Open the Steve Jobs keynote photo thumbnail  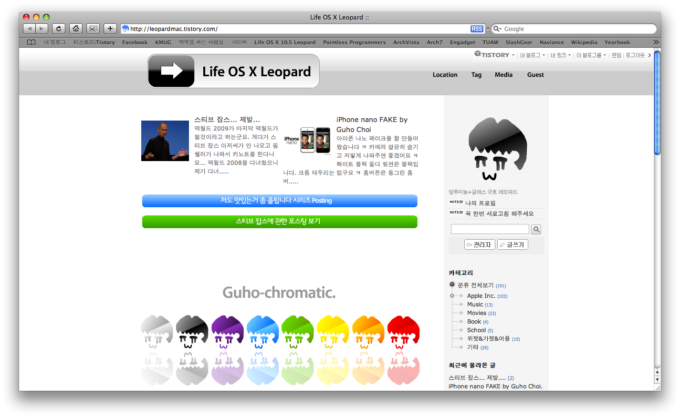coord(165,141)
